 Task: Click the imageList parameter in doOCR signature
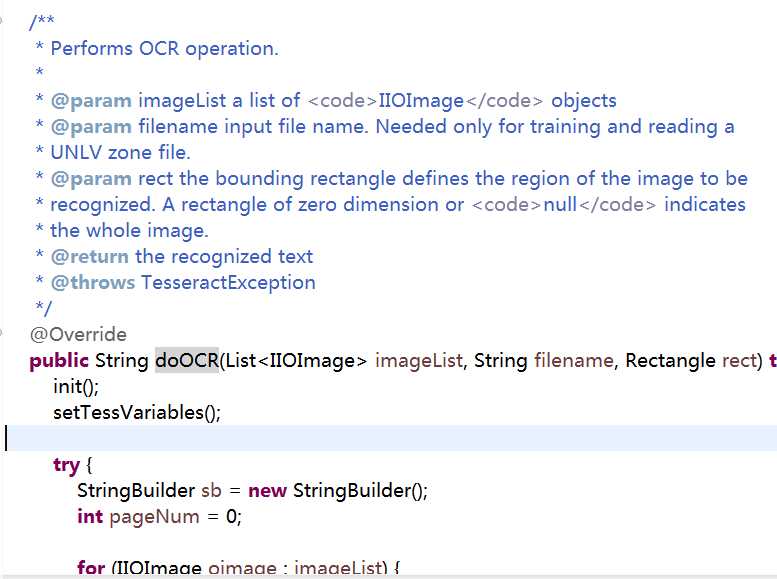click(419, 360)
